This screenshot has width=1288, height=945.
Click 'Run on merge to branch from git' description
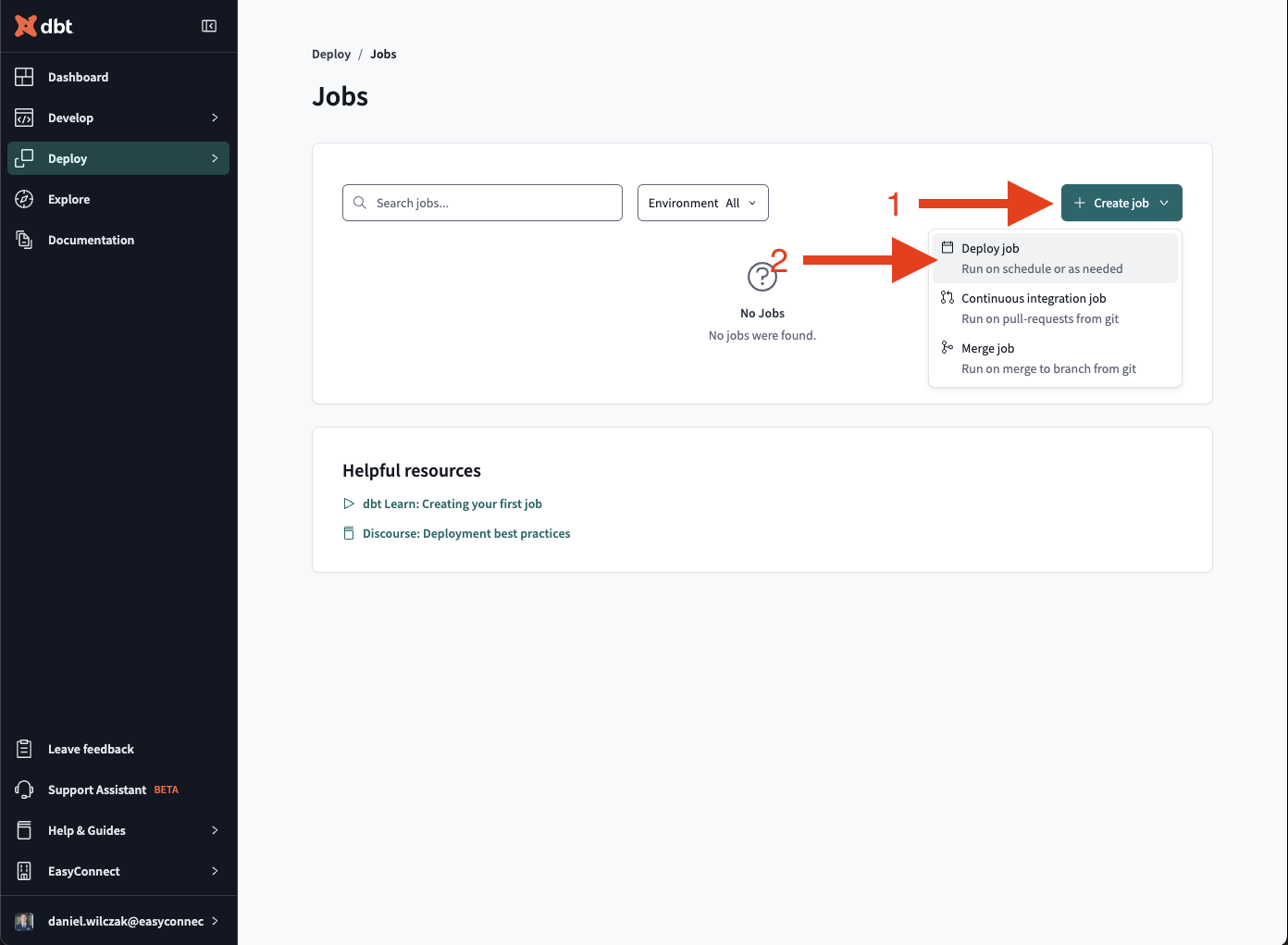click(1048, 368)
